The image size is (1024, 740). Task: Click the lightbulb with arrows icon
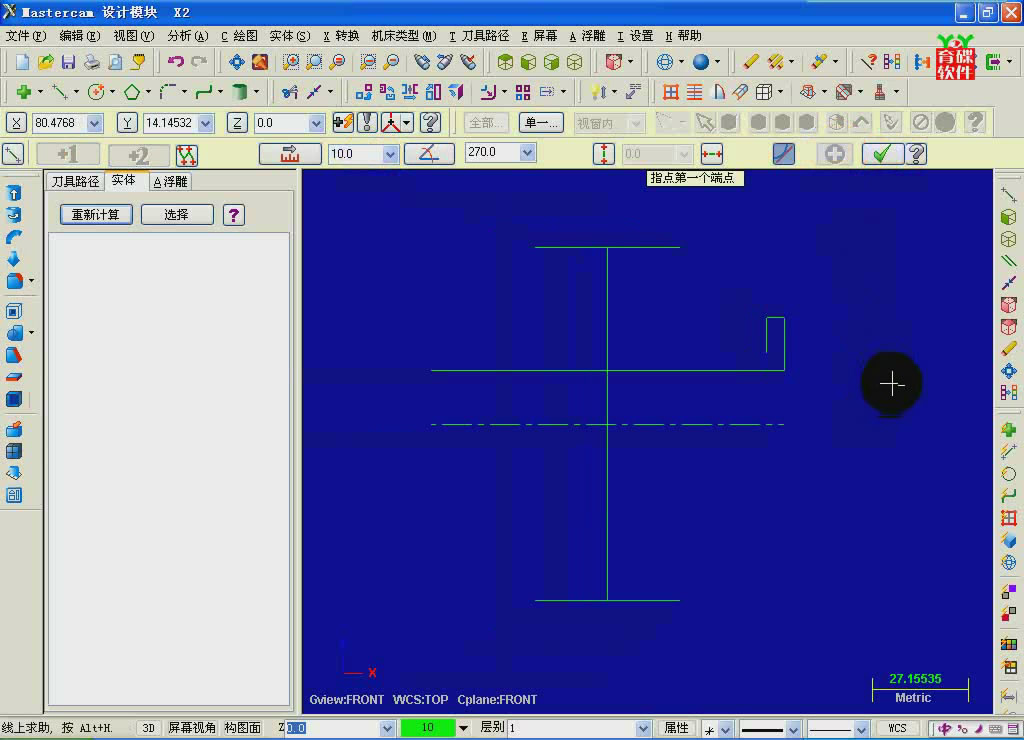coord(598,92)
